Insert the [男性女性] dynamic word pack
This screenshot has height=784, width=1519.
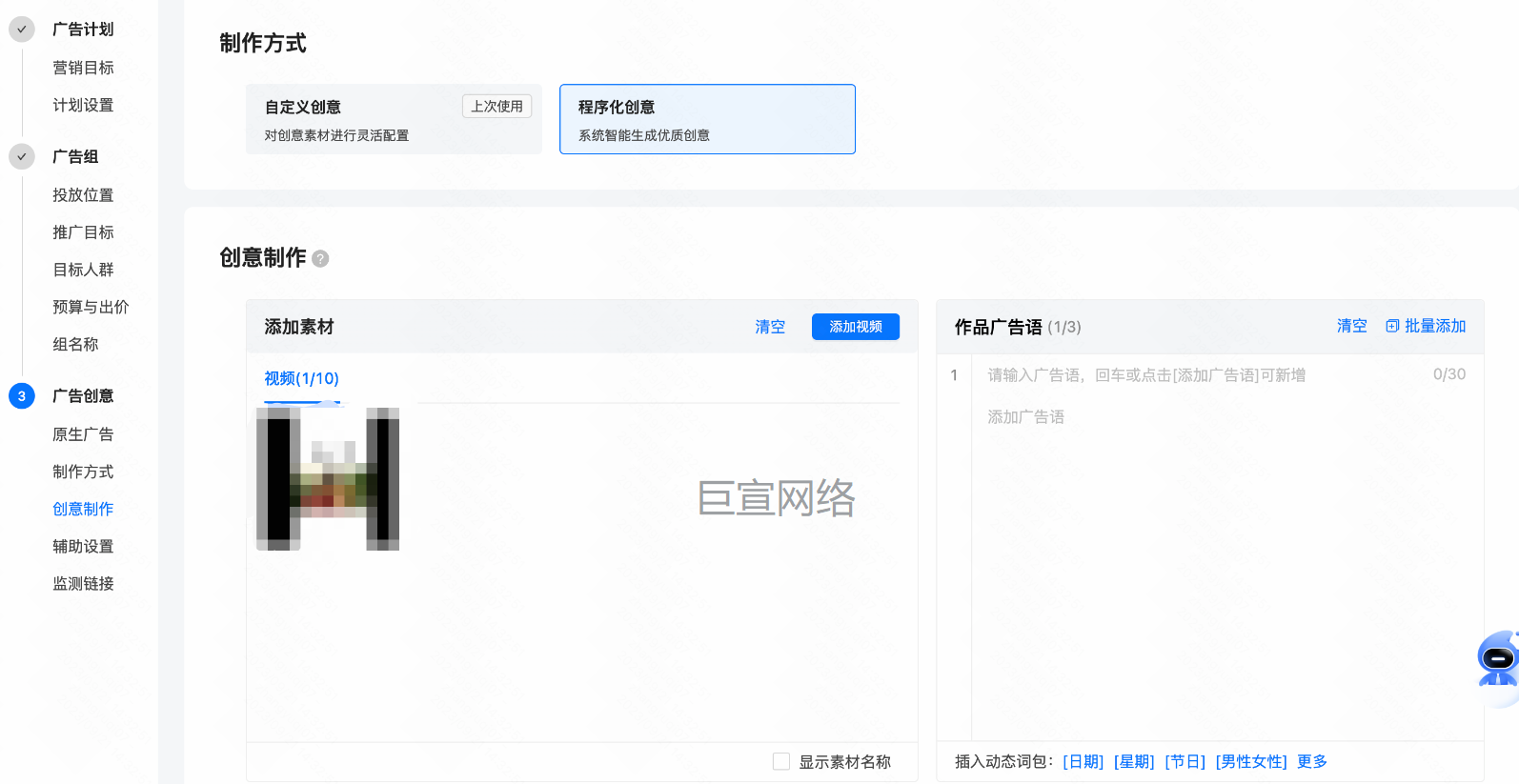point(1250,762)
